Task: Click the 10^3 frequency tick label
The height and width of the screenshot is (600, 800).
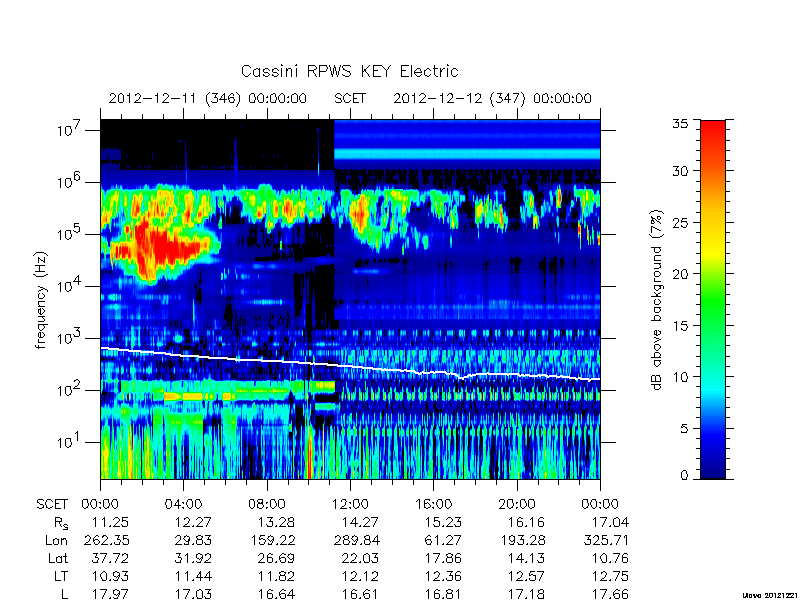Action: pos(70,338)
